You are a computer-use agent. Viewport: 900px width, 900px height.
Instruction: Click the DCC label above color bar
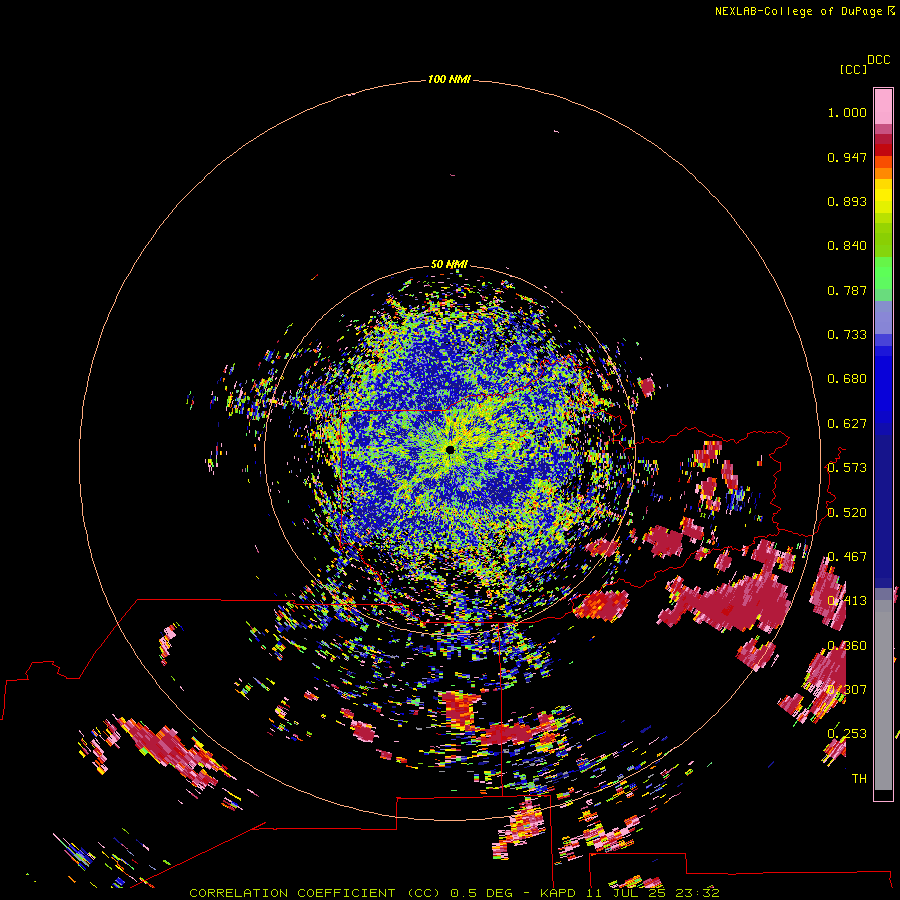pos(878,60)
